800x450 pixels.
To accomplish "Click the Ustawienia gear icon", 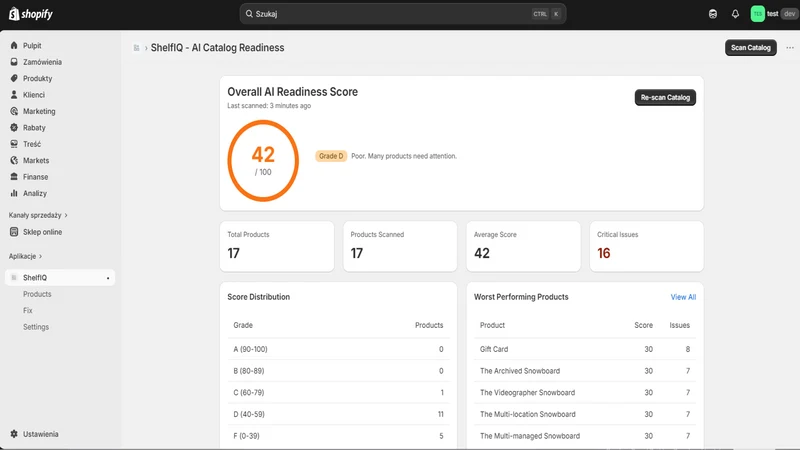I will point(14,434).
